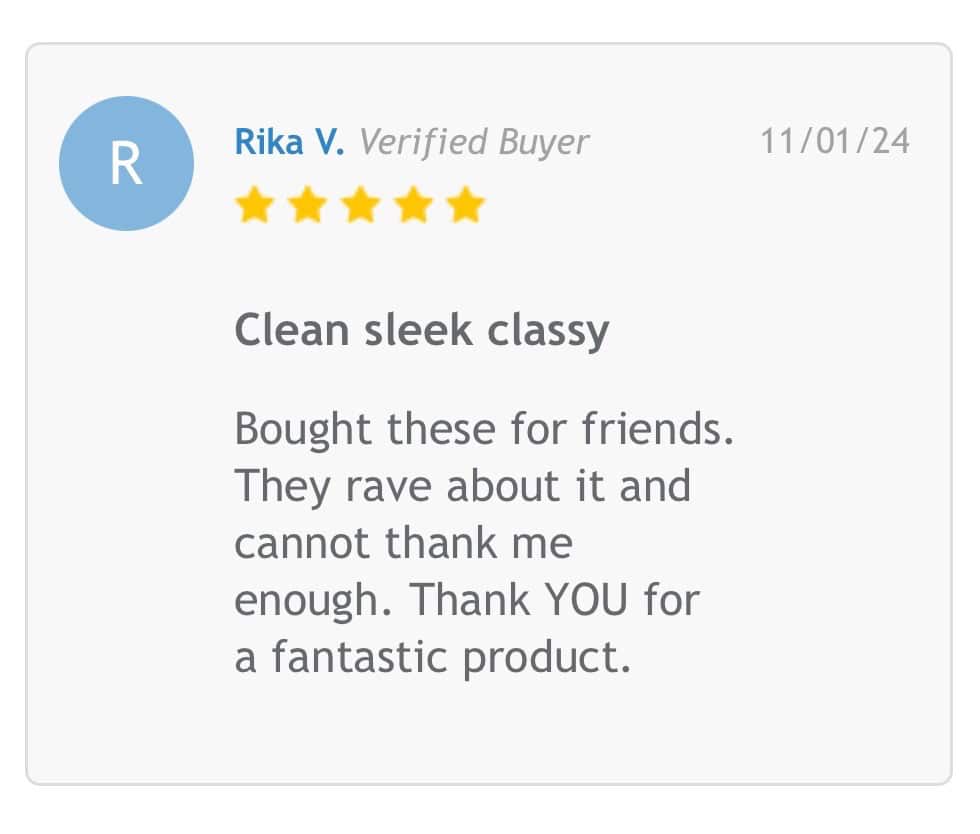Click the line They rave about it and

coord(463,487)
